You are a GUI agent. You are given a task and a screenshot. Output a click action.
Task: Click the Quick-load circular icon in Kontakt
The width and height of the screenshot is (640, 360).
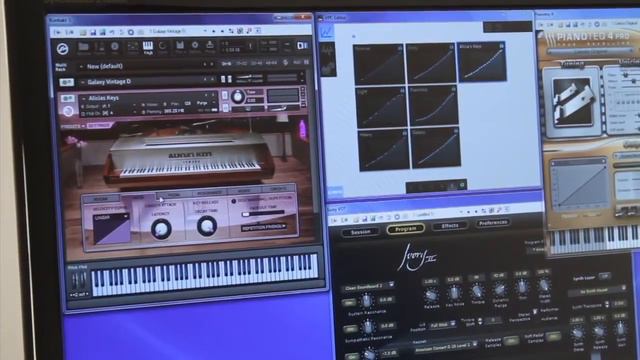[163, 47]
